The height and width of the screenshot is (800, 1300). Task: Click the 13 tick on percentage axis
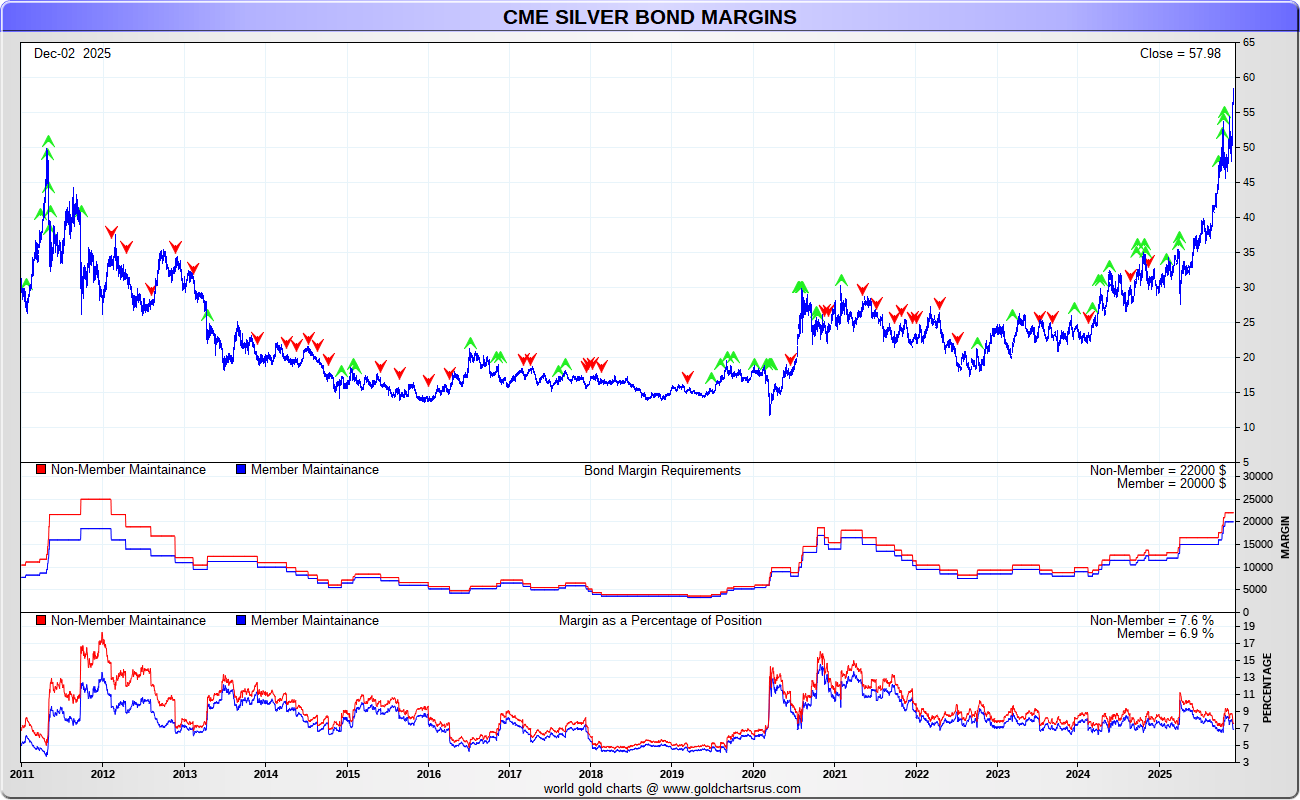coord(1250,678)
